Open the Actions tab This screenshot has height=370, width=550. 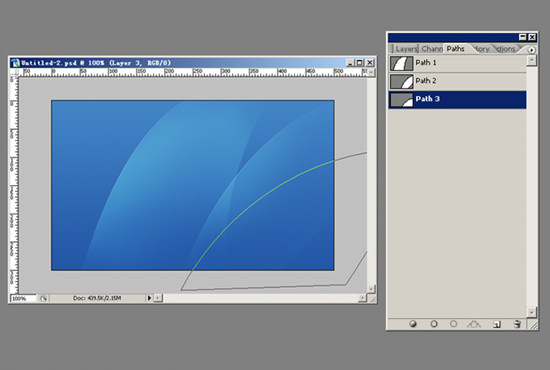[x=505, y=49]
